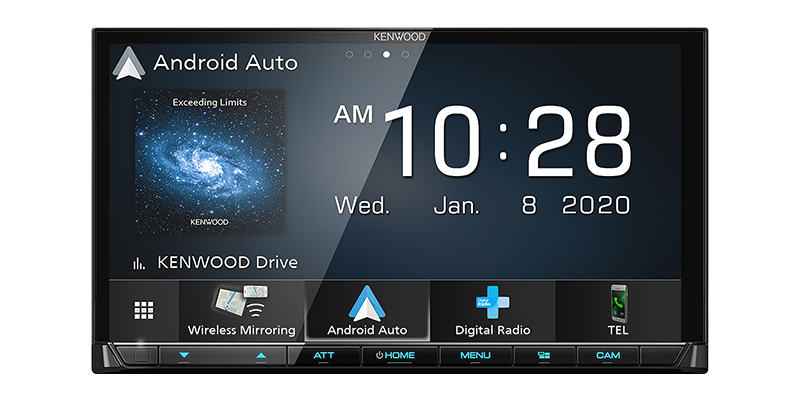Viewport: 800px width, 400px height.
Task: Switch to the fourth home page dot
Action: tap(405, 54)
